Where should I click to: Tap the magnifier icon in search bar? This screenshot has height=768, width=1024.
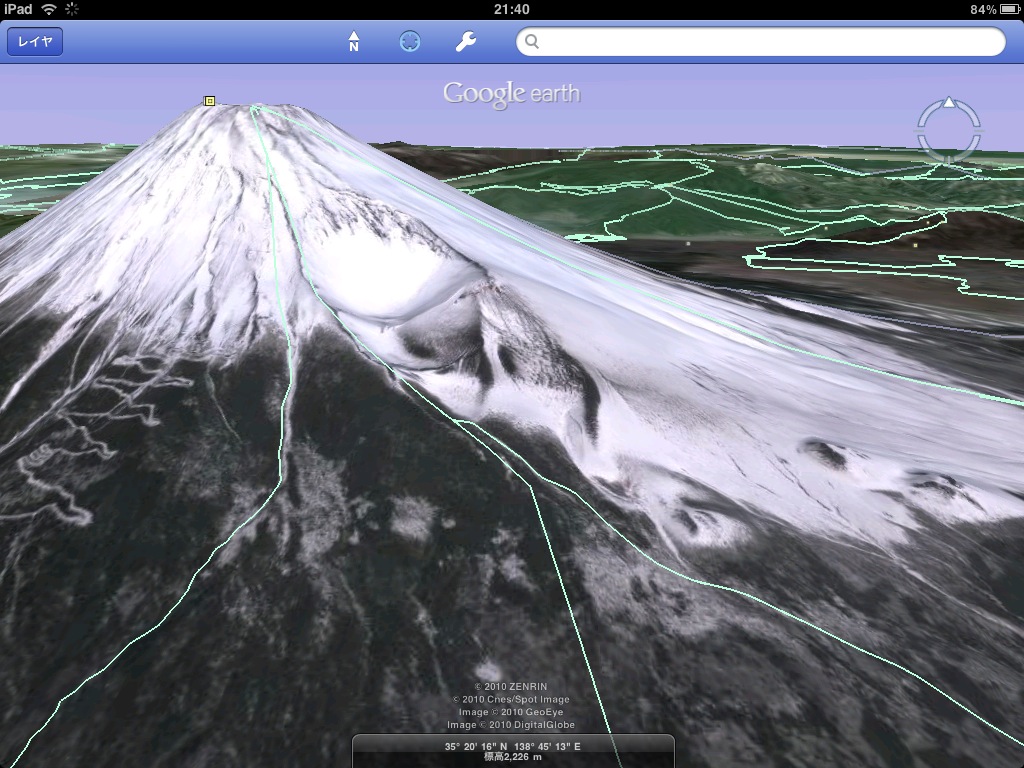click(x=532, y=42)
